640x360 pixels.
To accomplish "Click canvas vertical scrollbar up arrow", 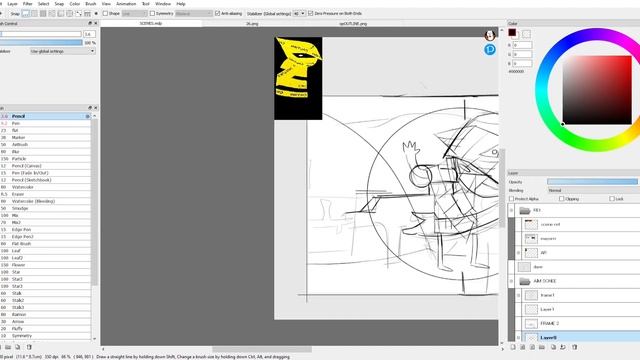I will [502, 30].
